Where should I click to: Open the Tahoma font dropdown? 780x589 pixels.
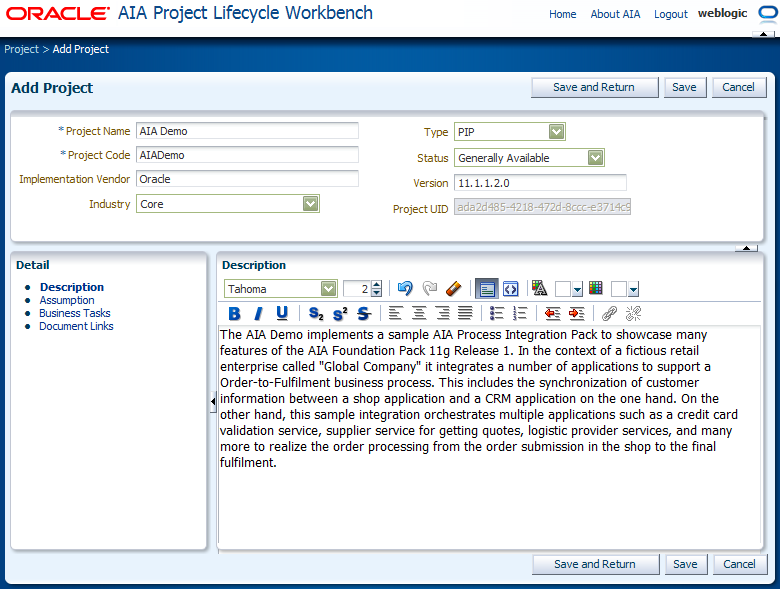pyautogui.click(x=328, y=289)
